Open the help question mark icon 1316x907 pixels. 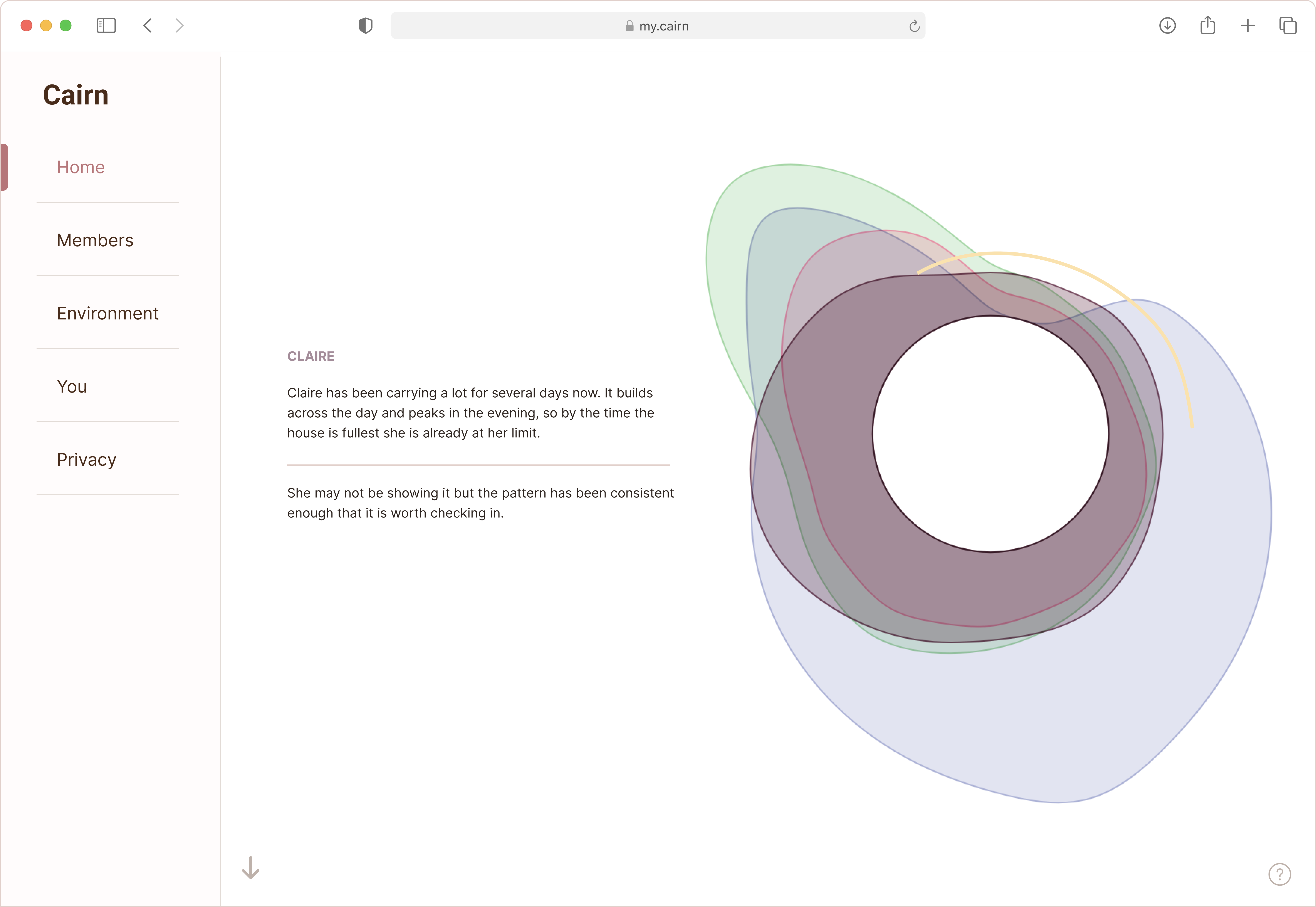(1280, 874)
